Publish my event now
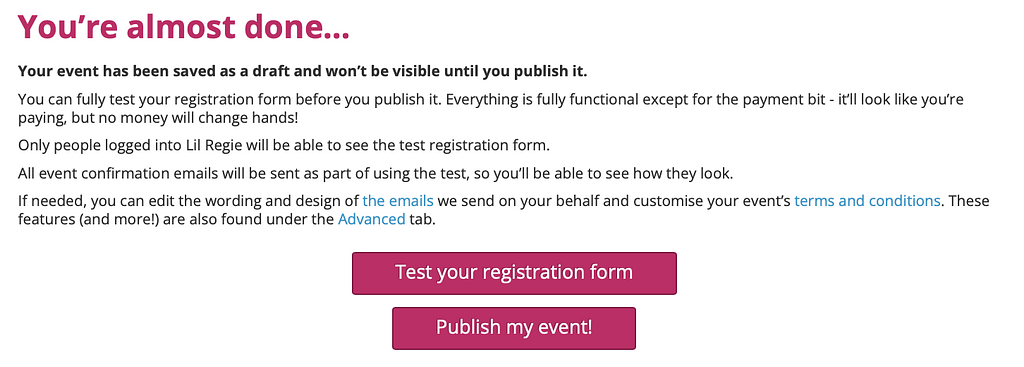The height and width of the screenshot is (367, 1024). click(514, 328)
